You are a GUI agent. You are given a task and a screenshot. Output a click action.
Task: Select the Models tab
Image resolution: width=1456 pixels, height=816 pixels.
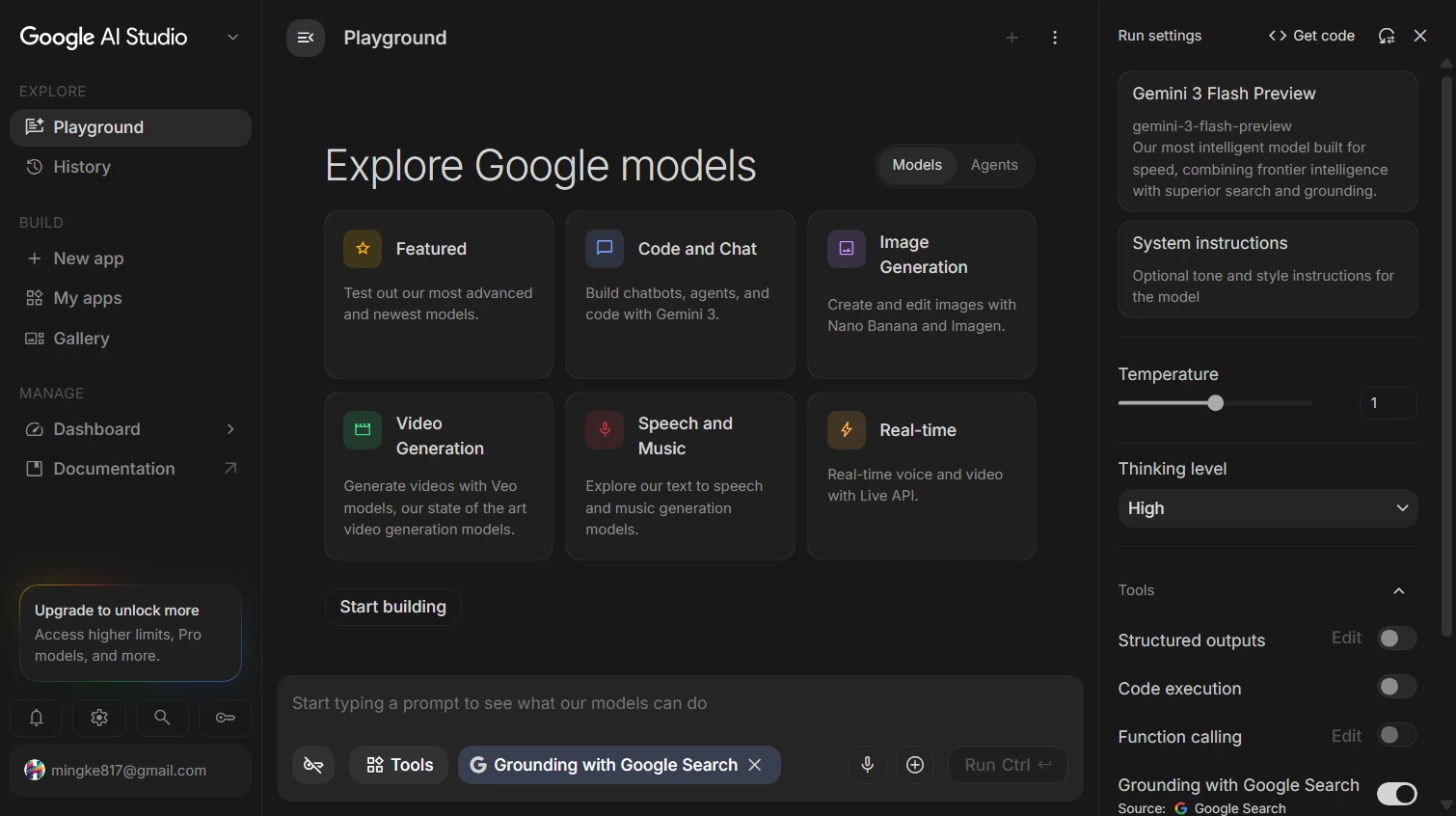917,165
